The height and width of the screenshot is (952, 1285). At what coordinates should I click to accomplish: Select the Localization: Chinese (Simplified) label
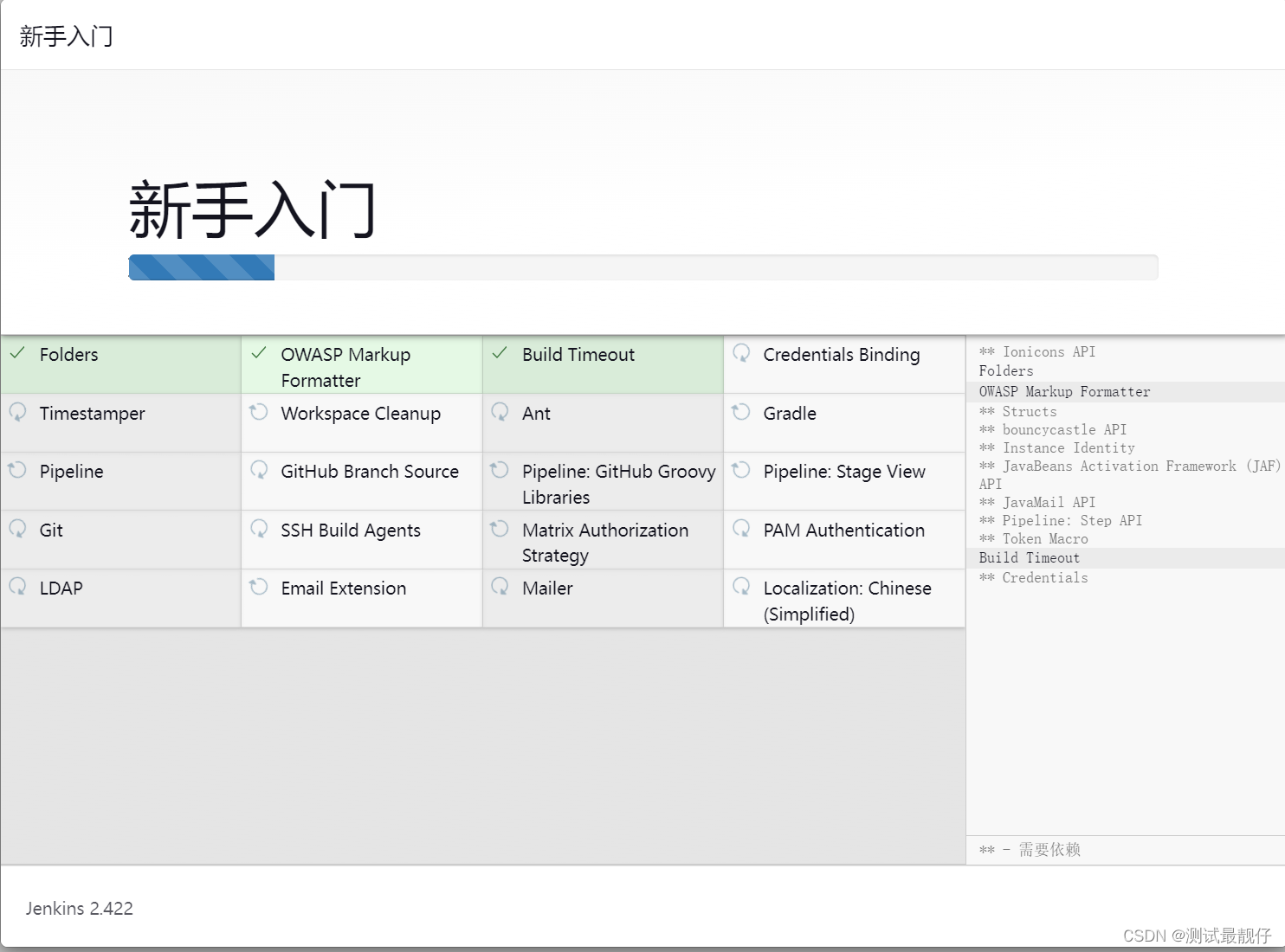[x=848, y=601]
